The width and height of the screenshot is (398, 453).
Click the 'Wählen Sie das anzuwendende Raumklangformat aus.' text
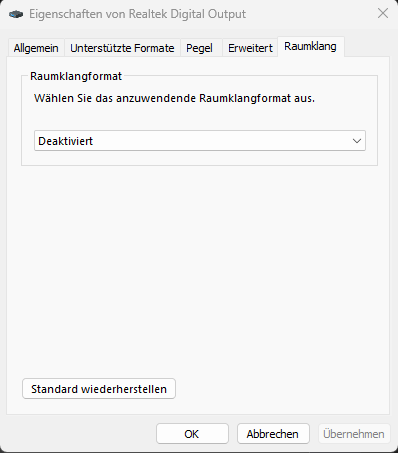tap(174, 98)
